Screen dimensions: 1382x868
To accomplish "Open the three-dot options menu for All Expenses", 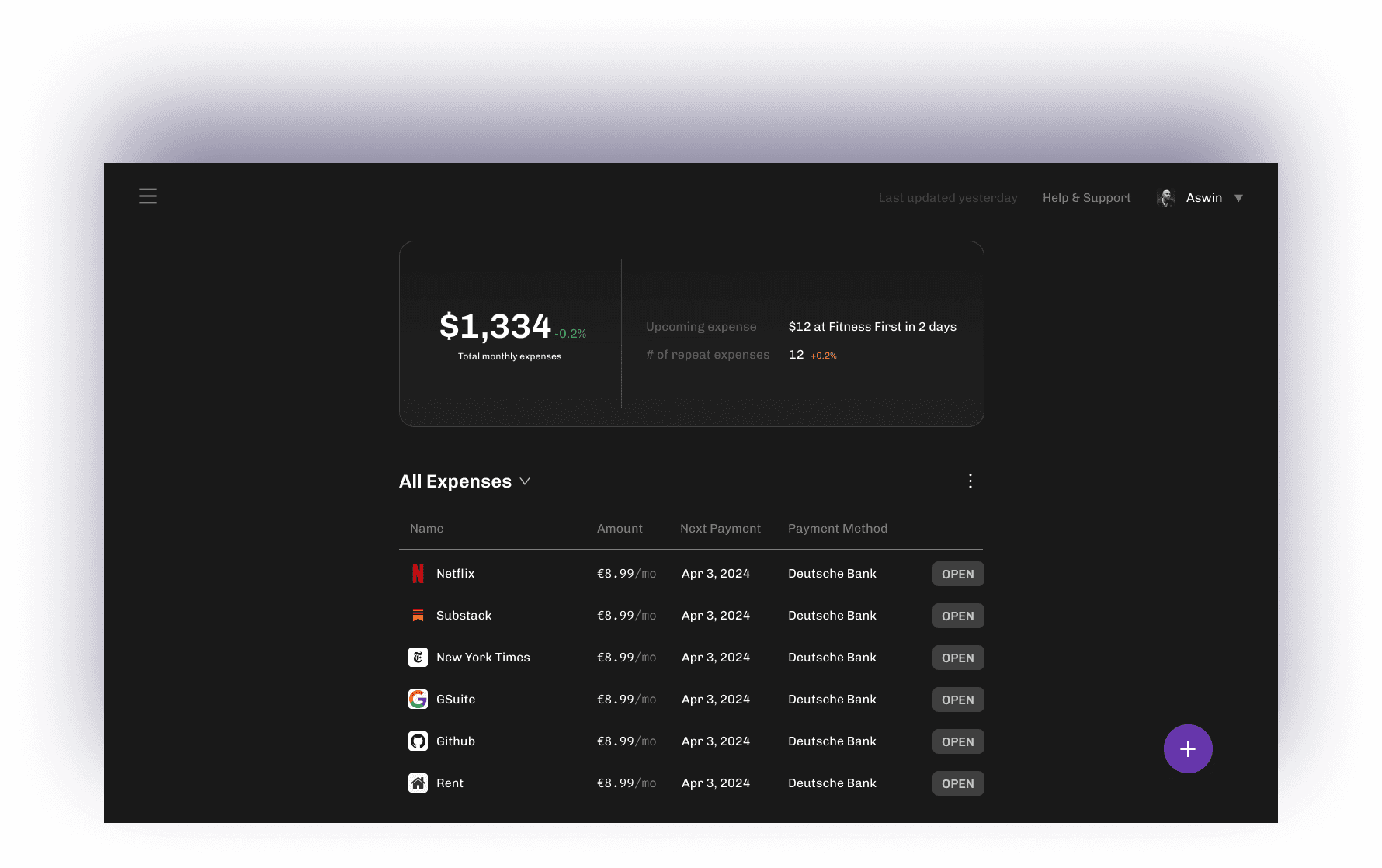I will coord(970,481).
